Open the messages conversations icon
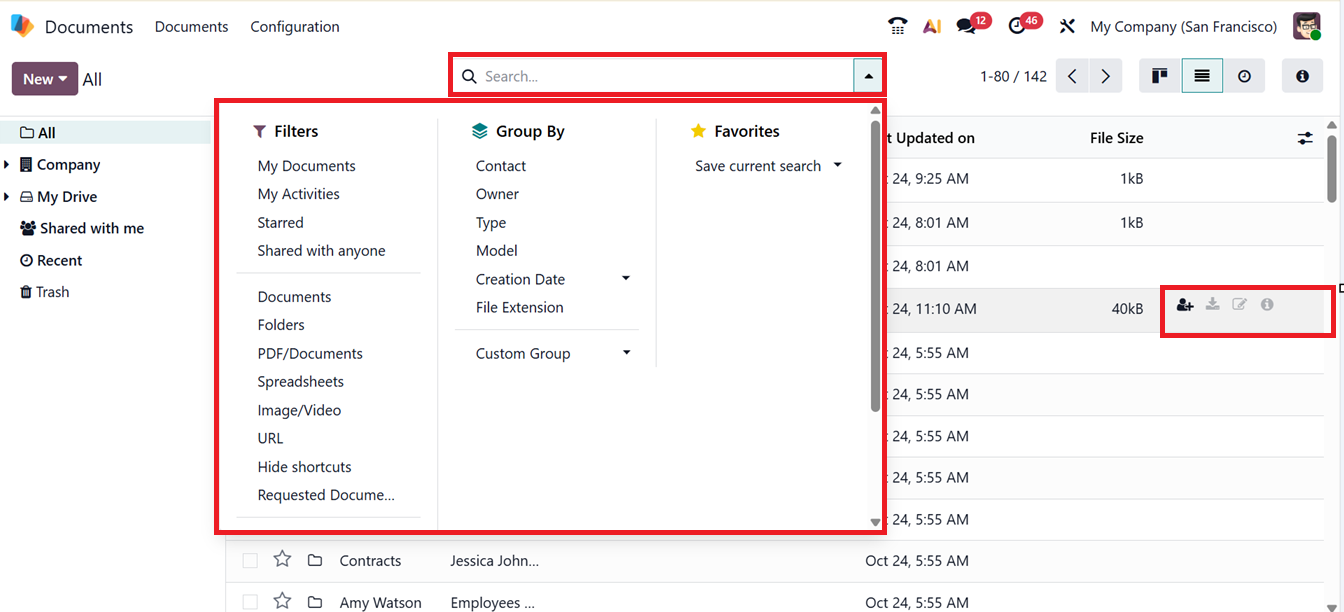This screenshot has height=612, width=1344. [966, 27]
